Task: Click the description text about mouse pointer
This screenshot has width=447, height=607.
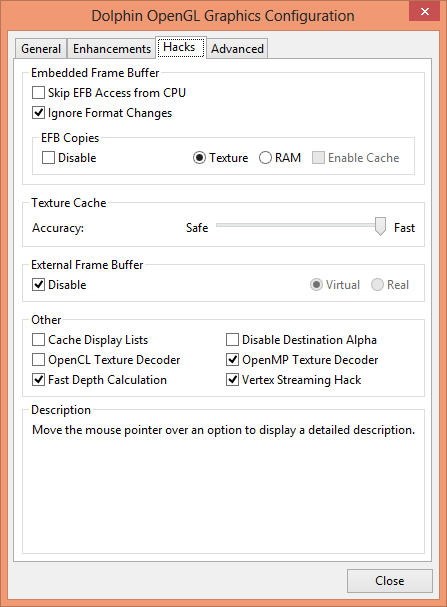Action: (224, 430)
